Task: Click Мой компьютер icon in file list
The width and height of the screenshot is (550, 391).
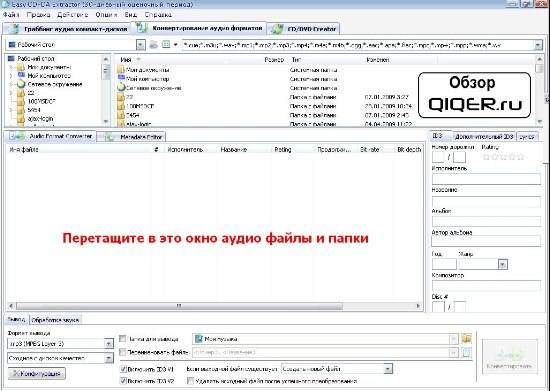Action: (x=121, y=79)
